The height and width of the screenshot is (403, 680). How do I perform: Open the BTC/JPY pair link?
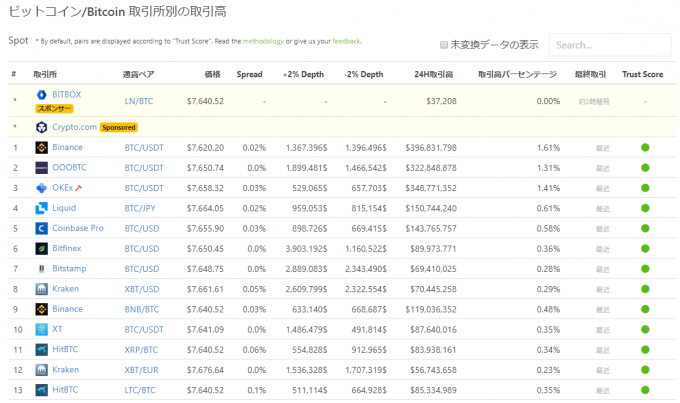(x=140, y=208)
